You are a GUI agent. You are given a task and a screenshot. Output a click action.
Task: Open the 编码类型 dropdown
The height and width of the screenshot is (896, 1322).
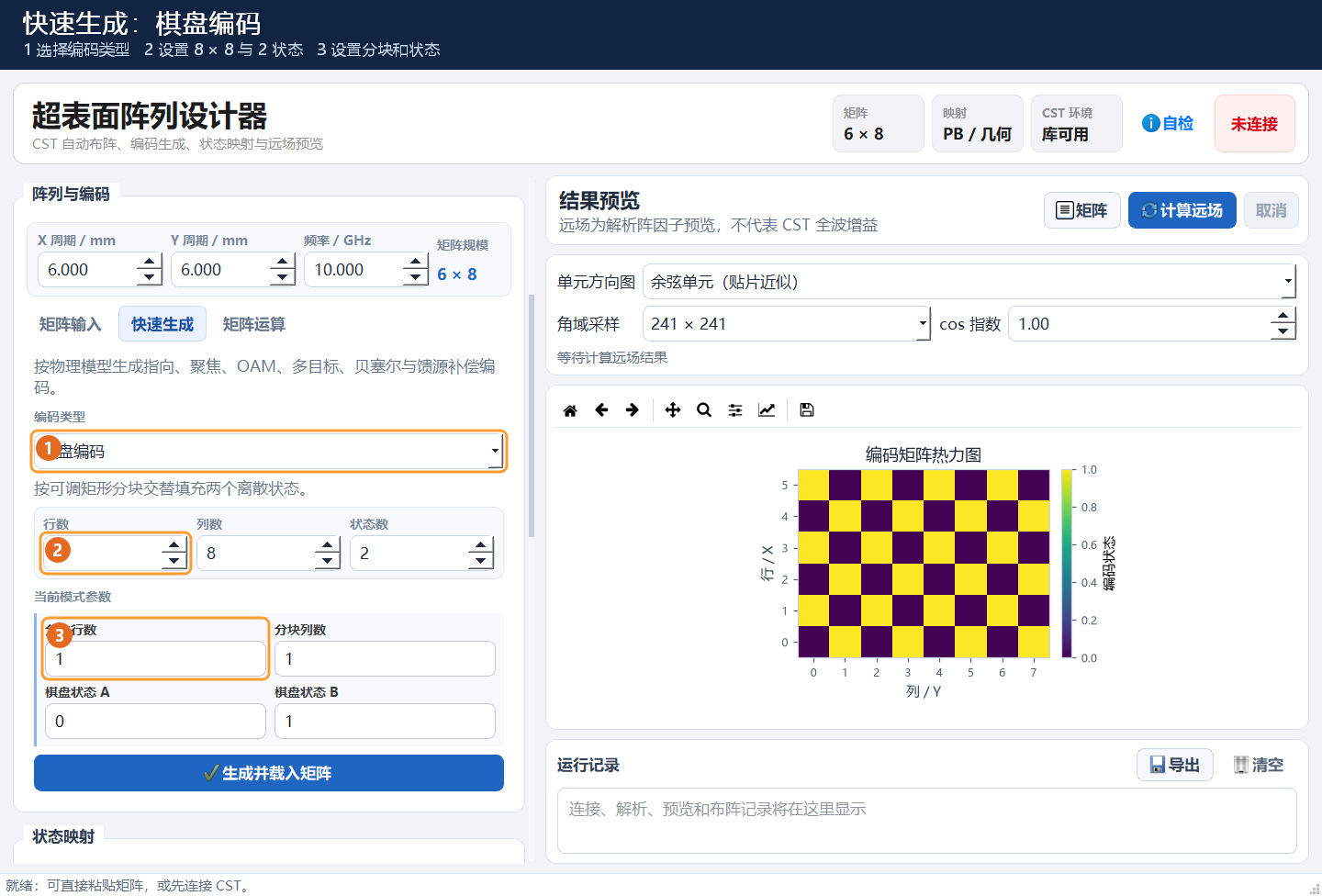pos(269,451)
